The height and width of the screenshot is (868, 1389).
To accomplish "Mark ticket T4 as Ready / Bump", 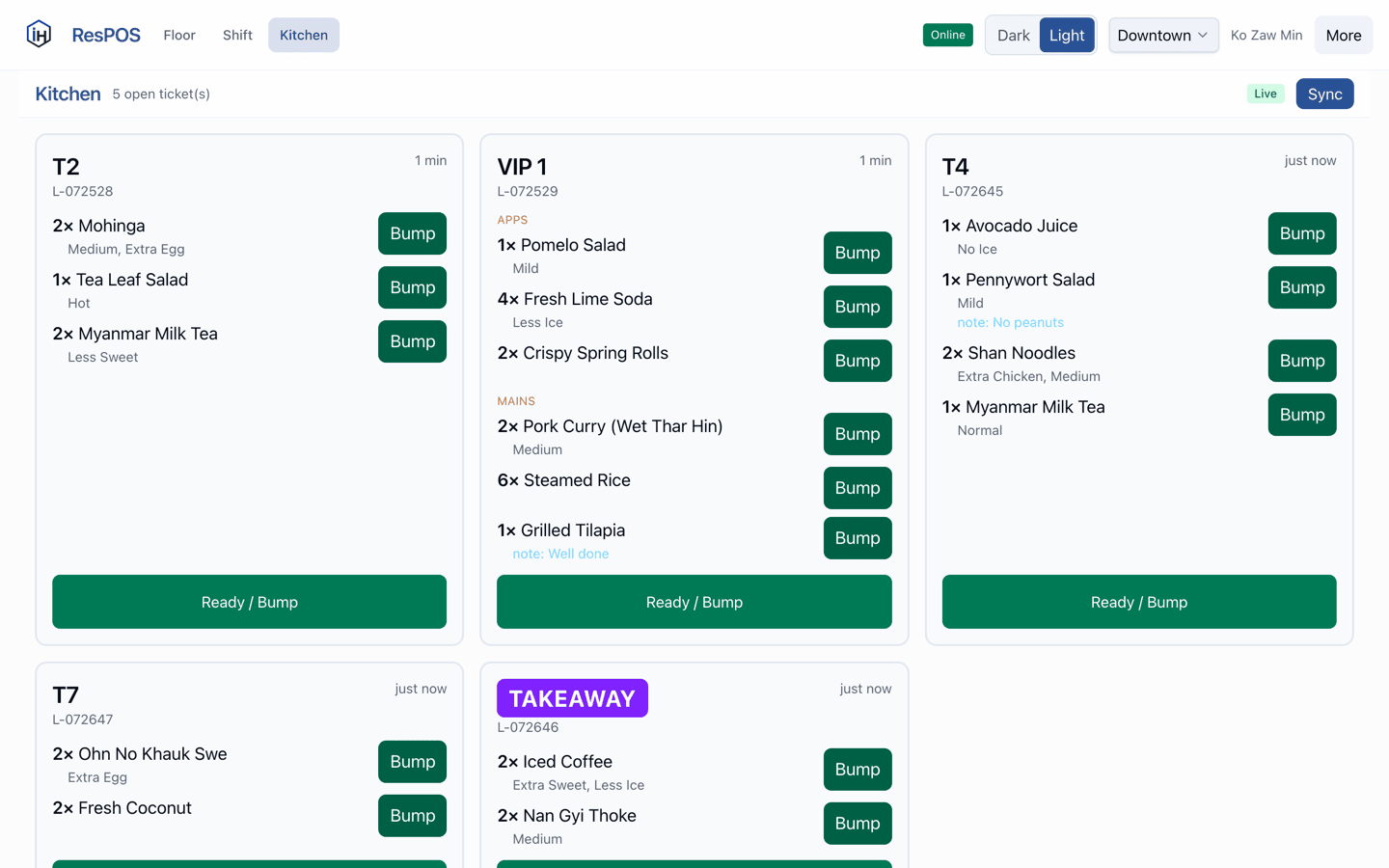I will click(1139, 602).
